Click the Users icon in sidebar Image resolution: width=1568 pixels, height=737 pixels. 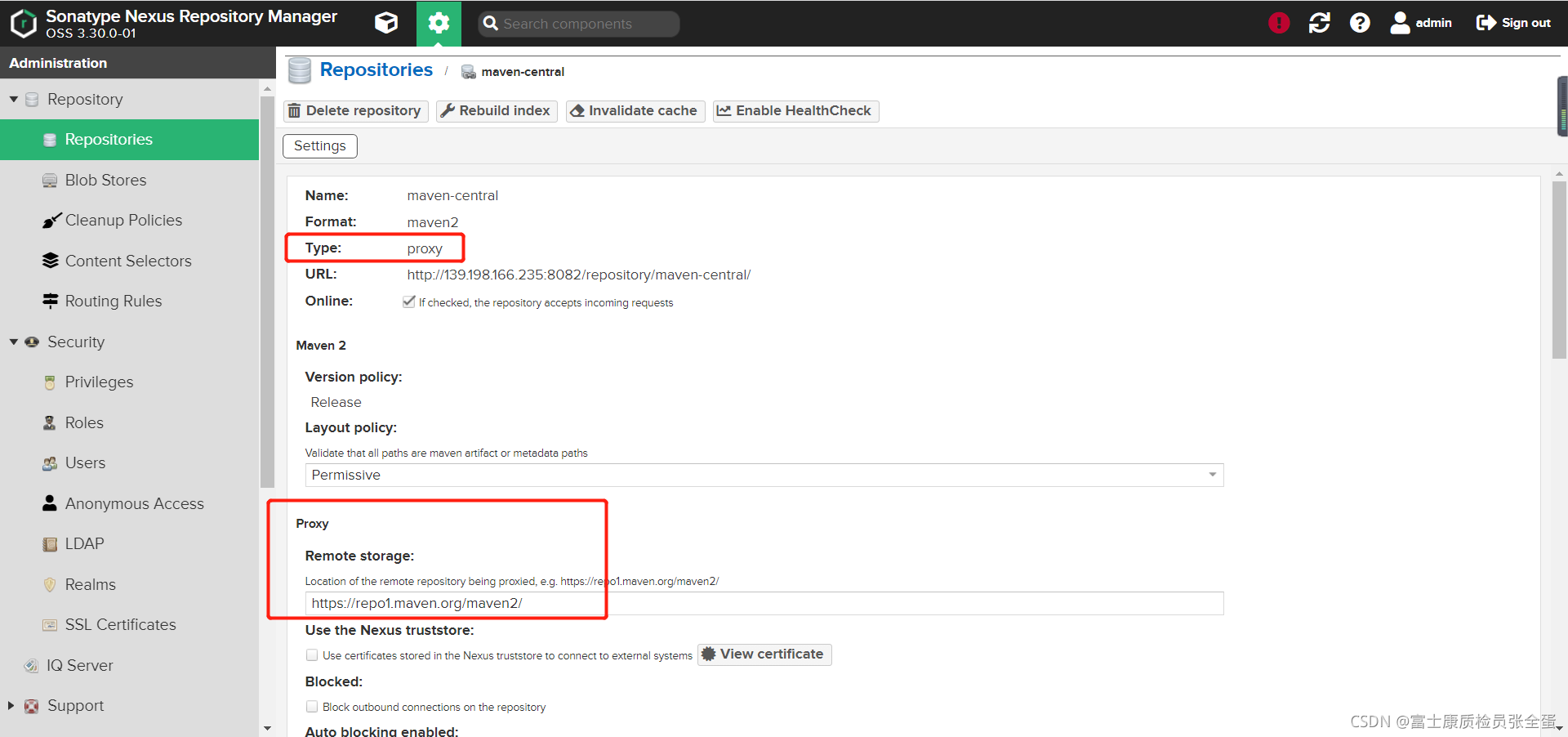(50, 463)
